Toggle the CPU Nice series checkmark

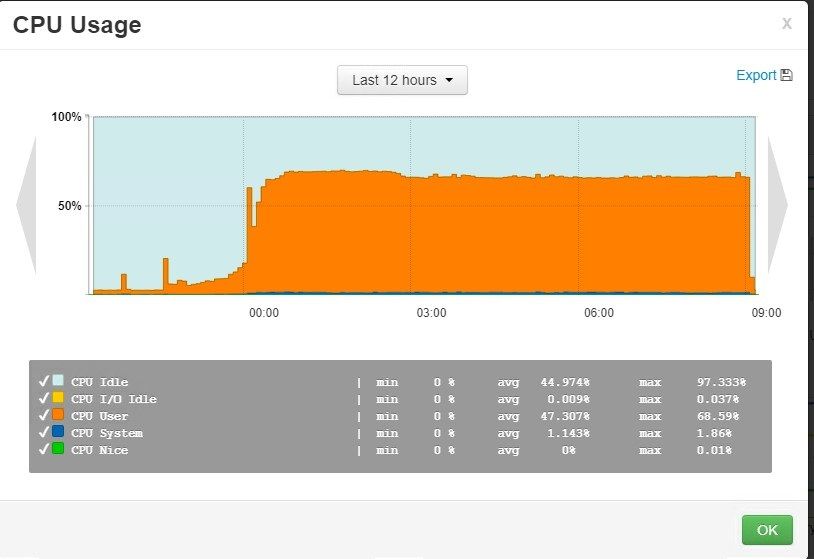coord(44,449)
